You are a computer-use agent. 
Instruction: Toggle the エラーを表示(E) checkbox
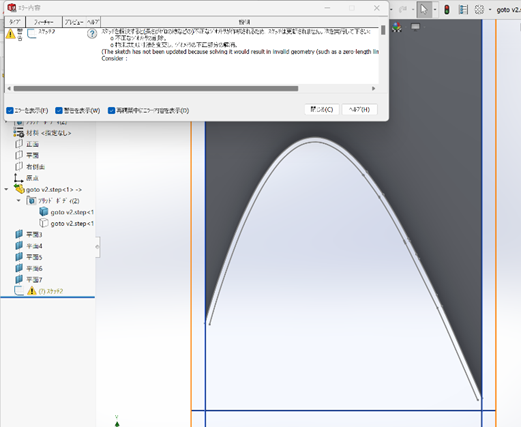(10, 110)
